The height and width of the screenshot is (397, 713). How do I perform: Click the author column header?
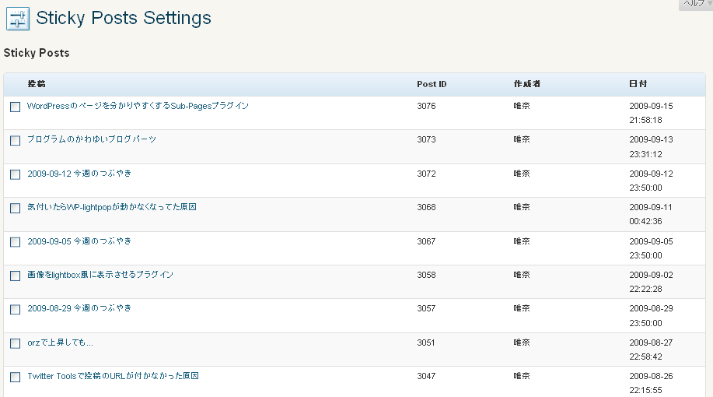pyautogui.click(x=527, y=84)
